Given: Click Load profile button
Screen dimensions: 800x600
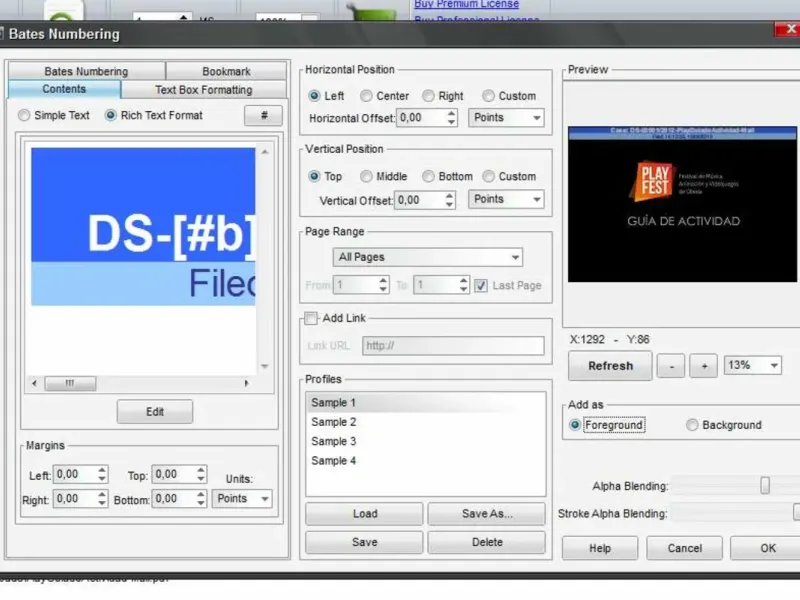Looking at the screenshot, I should pyautogui.click(x=364, y=514).
